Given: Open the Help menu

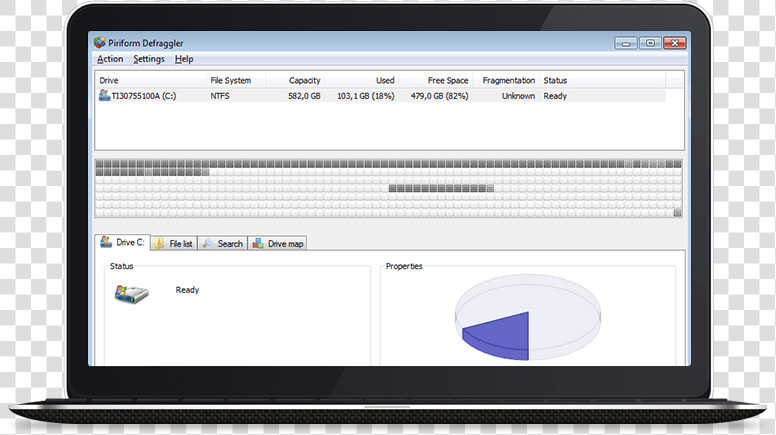Looking at the screenshot, I should point(184,59).
